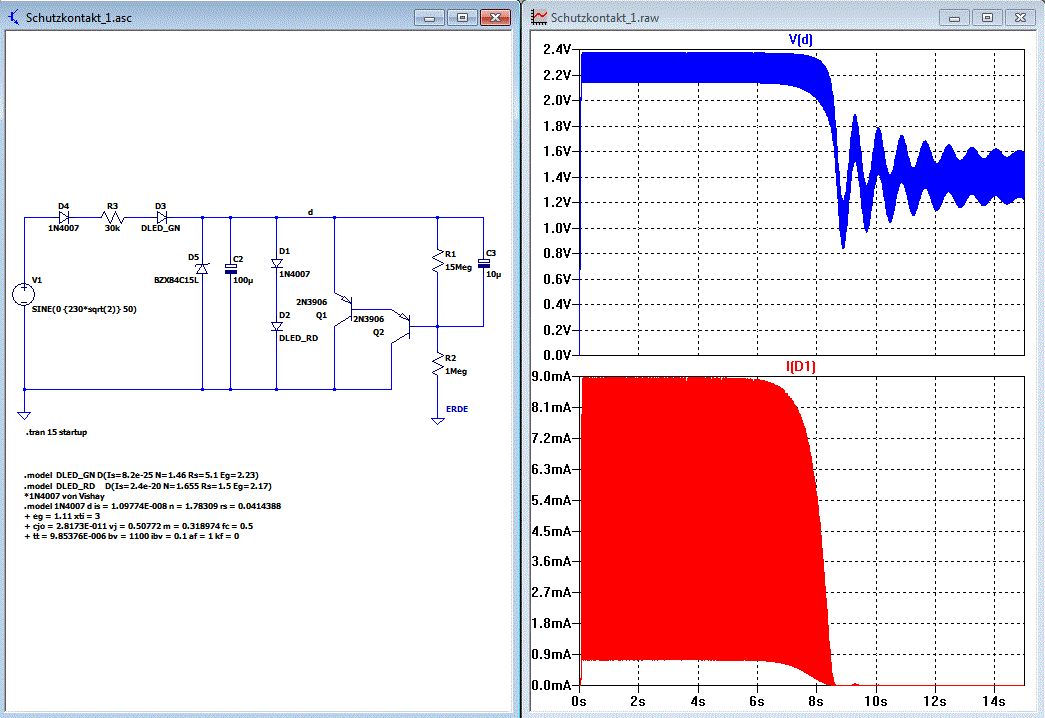Screen dimensions: 1045x718
Task: Click the D4 1N4007 diode symbol
Action: click(63, 217)
